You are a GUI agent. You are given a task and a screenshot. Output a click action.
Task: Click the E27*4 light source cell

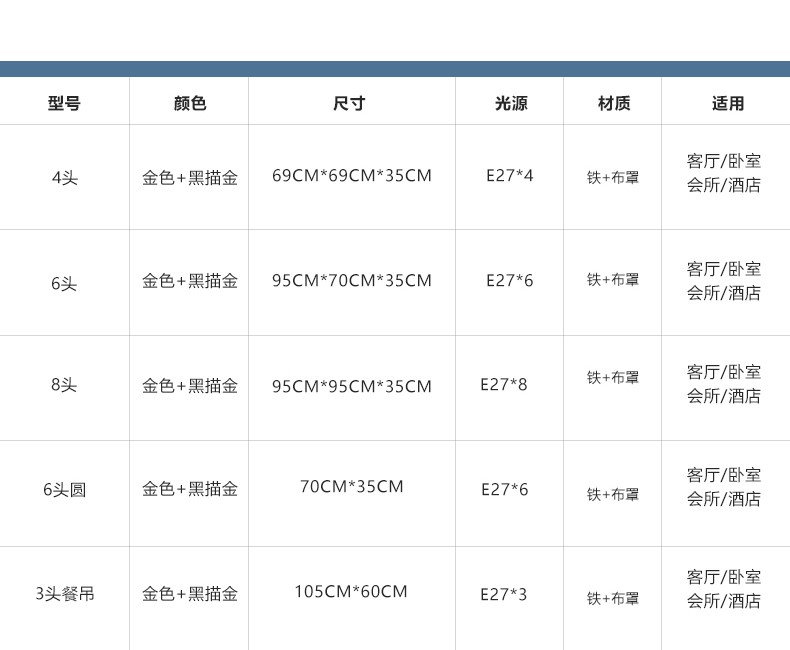point(510,176)
